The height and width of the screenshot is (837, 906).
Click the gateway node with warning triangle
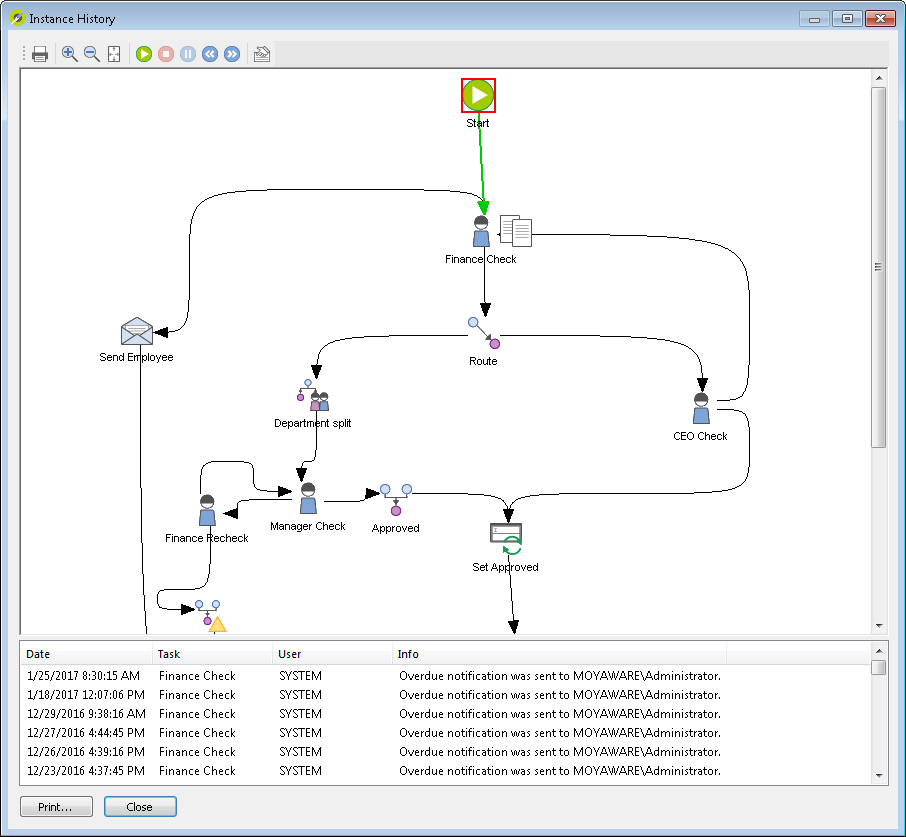pyautogui.click(x=210, y=616)
